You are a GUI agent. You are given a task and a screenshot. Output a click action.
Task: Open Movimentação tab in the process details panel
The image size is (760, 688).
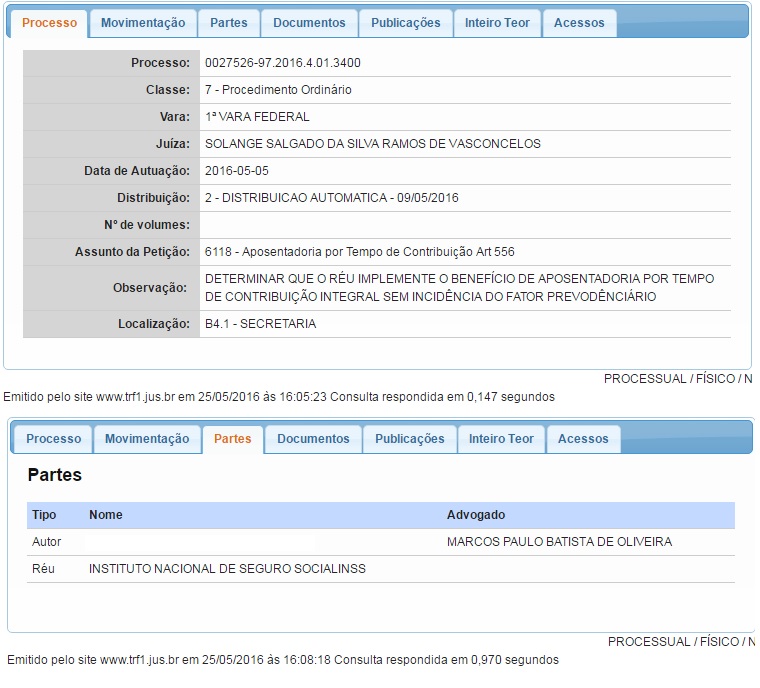(x=143, y=23)
